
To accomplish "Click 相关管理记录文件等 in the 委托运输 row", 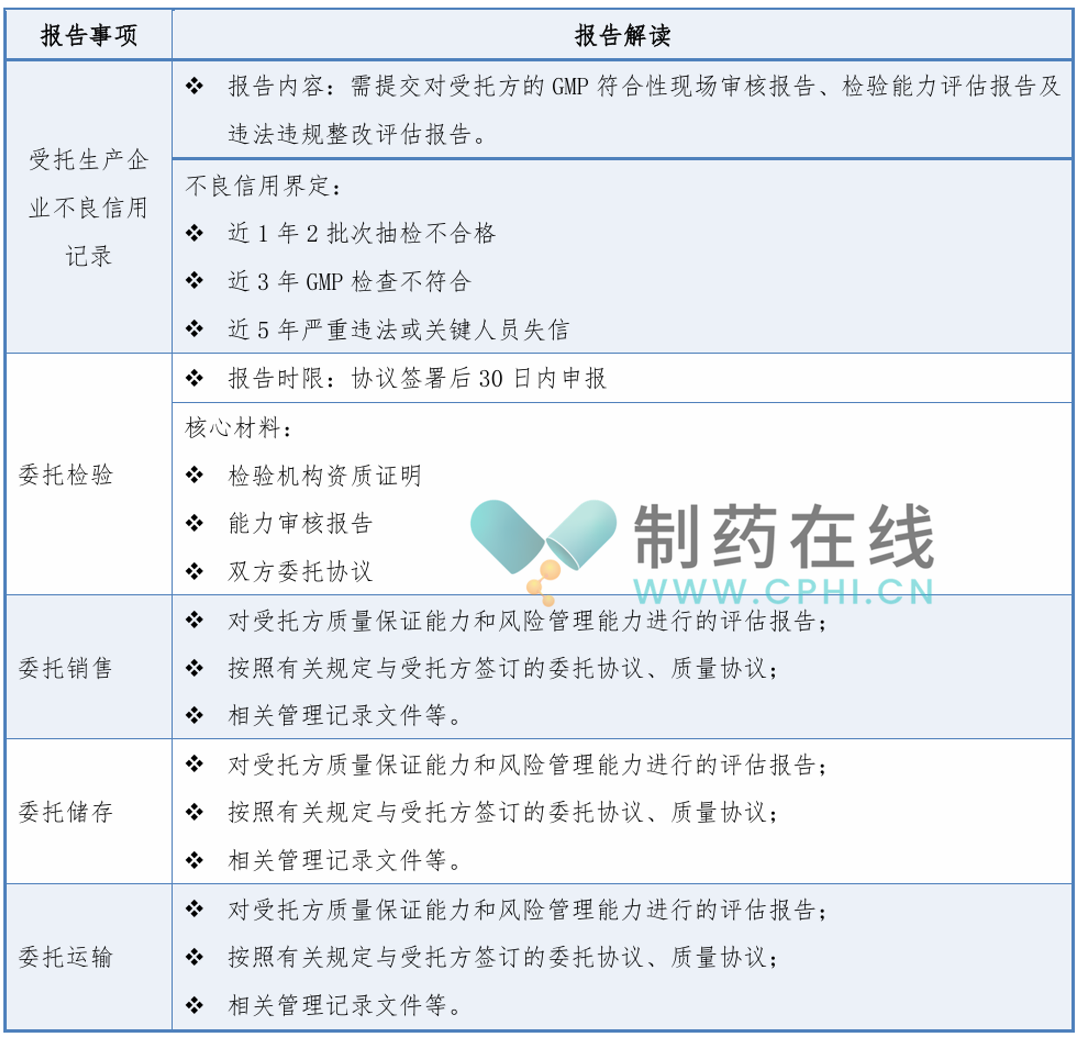I will [345, 1005].
